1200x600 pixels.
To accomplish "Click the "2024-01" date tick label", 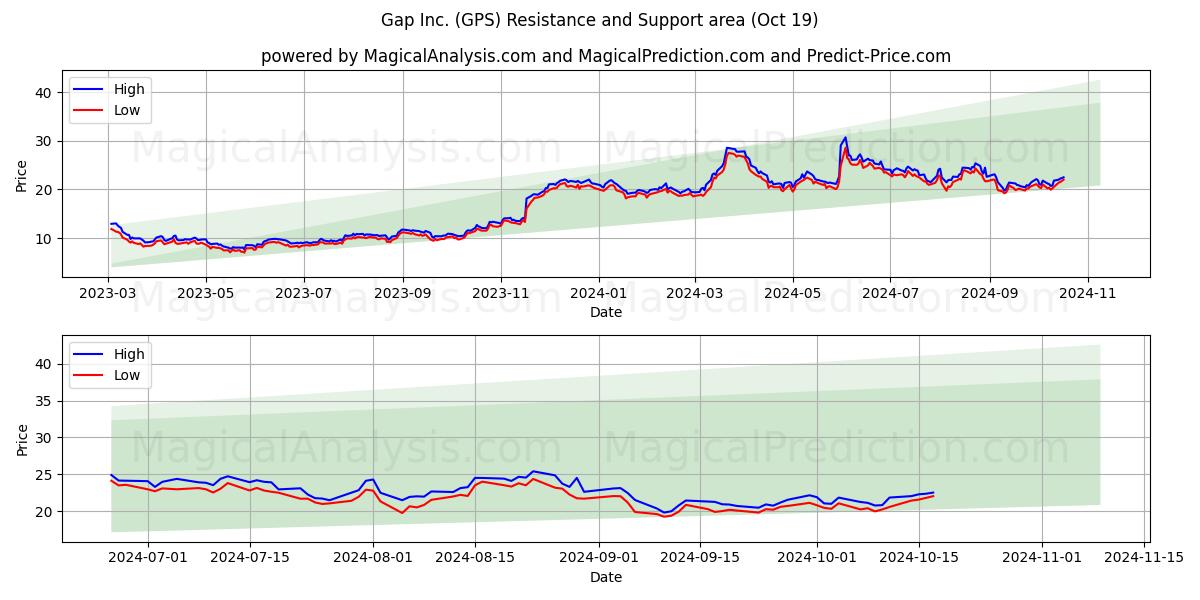I will (599, 294).
